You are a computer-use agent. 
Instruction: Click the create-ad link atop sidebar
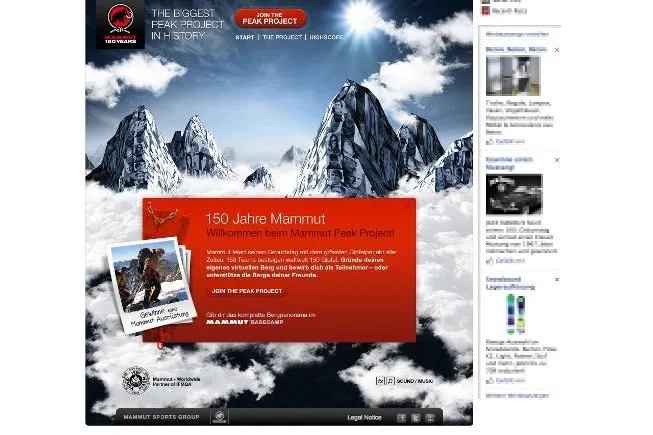point(517,34)
